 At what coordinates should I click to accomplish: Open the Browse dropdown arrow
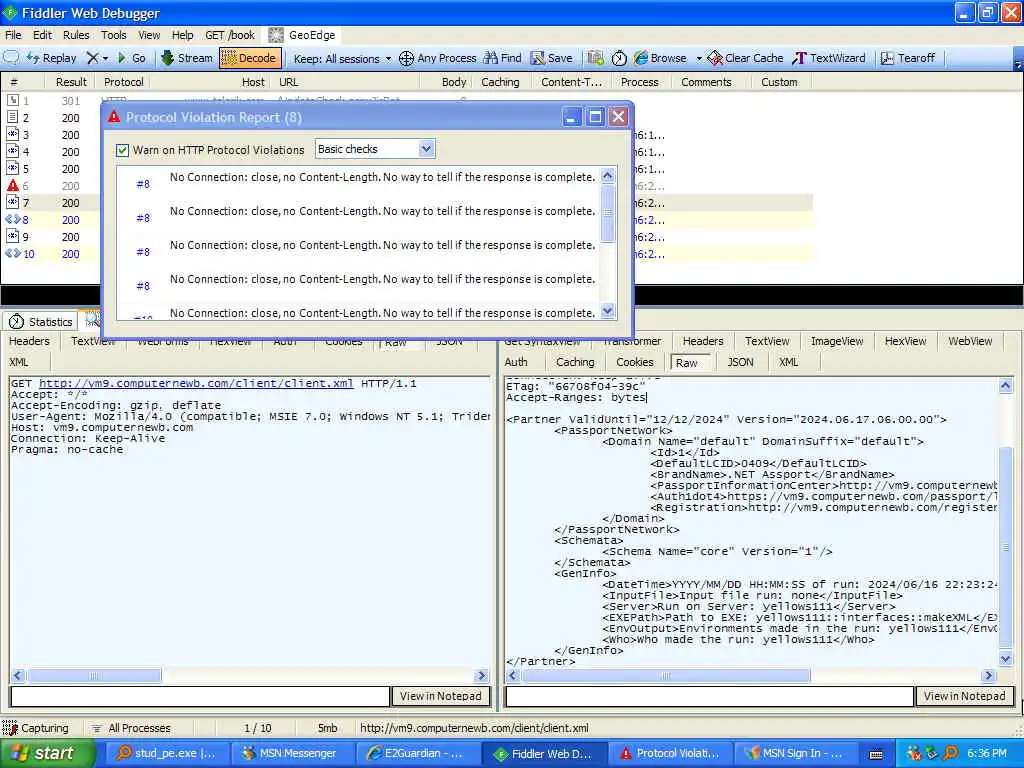(699, 58)
